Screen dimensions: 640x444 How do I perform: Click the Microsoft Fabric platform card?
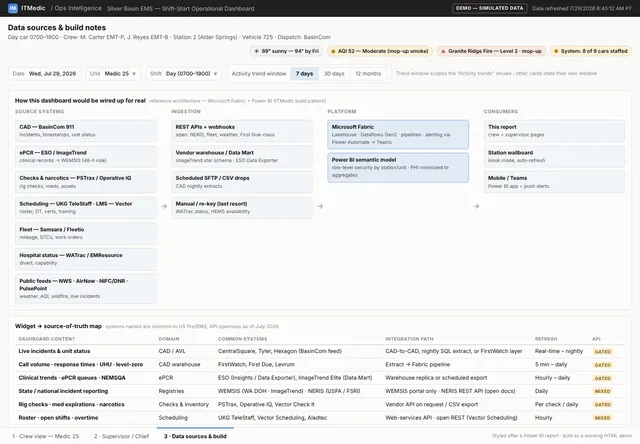[398, 134]
